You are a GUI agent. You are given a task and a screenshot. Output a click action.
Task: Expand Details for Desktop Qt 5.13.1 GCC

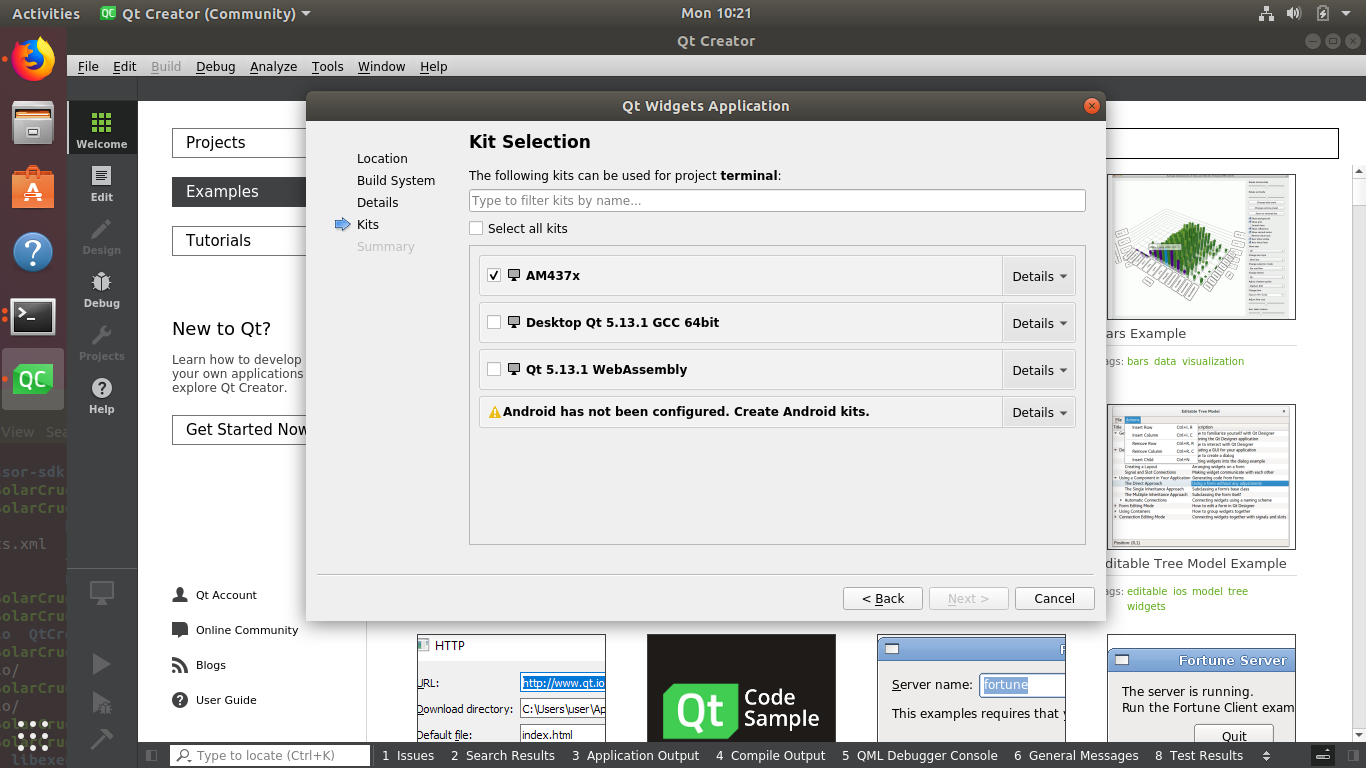tap(1039, 323)
